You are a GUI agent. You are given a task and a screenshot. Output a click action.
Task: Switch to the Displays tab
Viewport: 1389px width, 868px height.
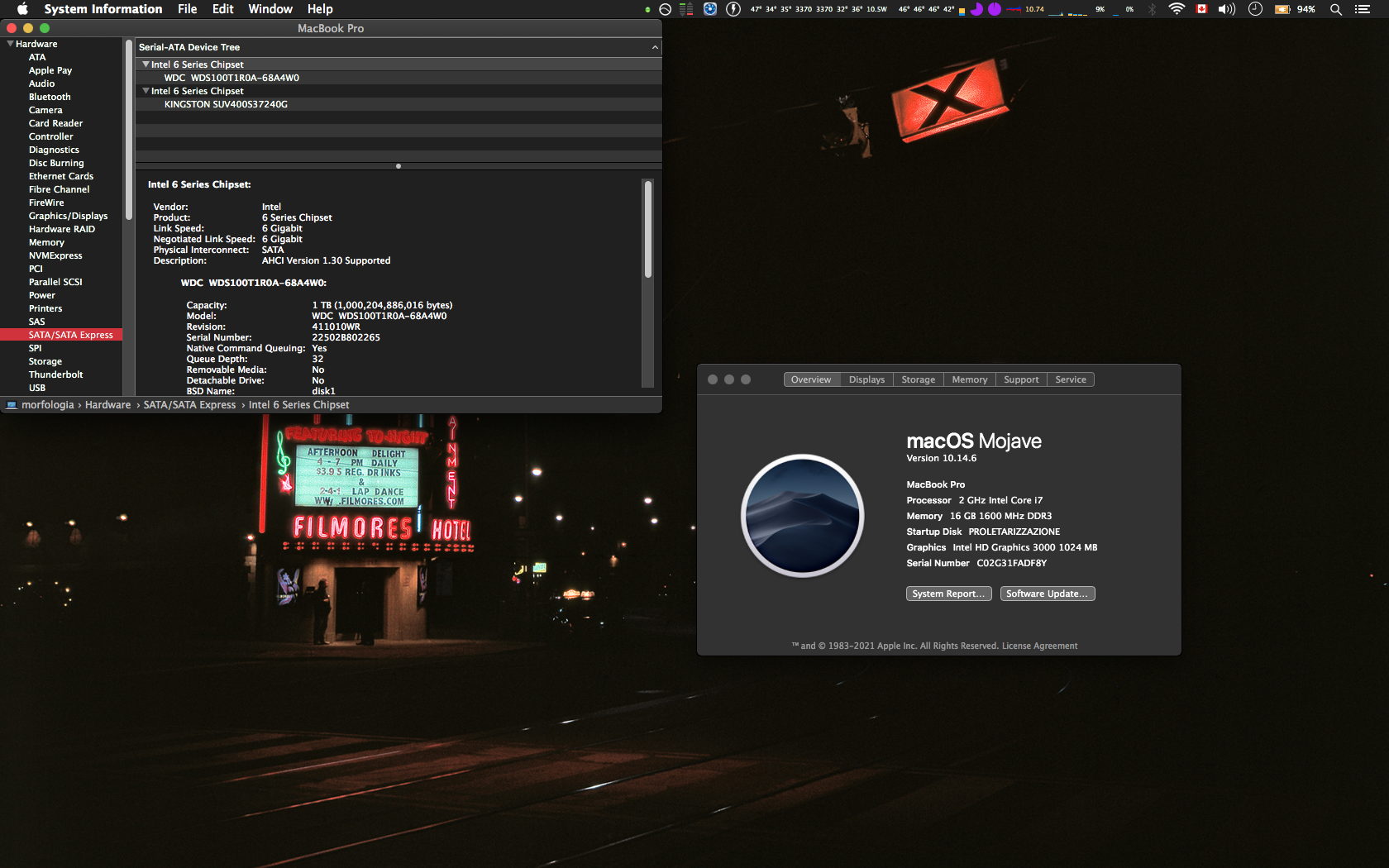866,379
